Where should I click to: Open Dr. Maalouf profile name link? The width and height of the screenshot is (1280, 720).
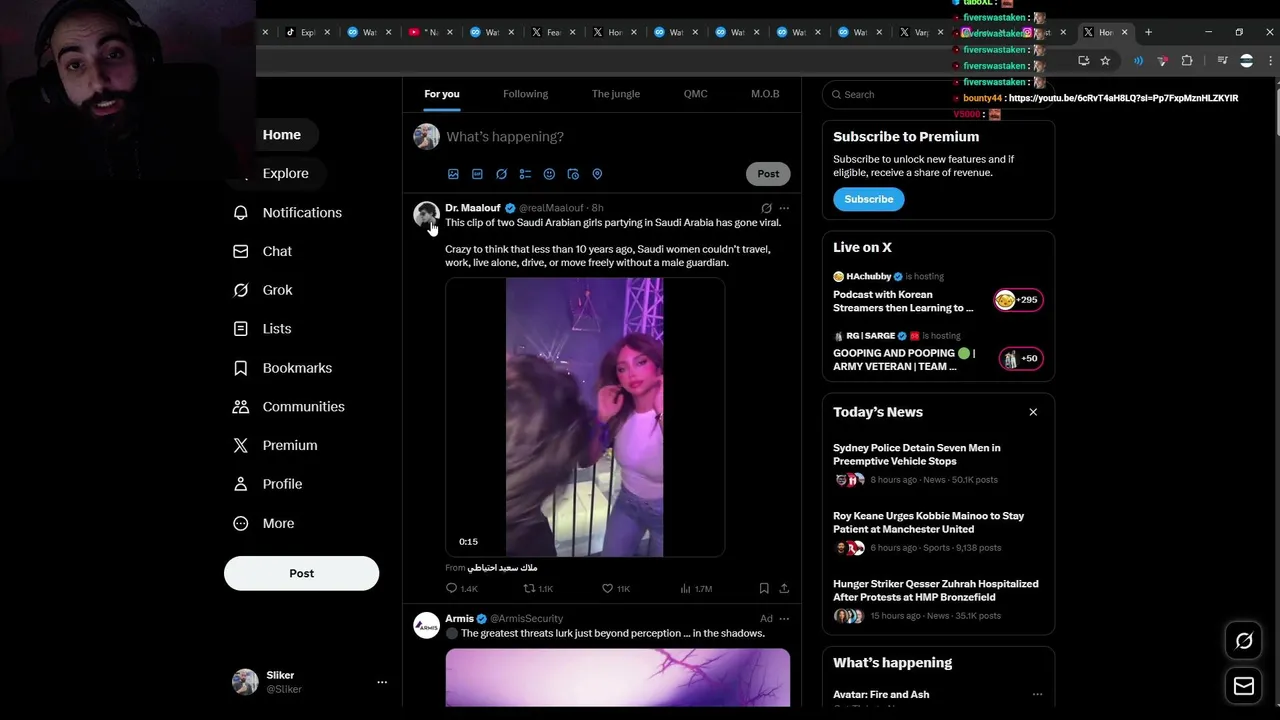[472, 208]
